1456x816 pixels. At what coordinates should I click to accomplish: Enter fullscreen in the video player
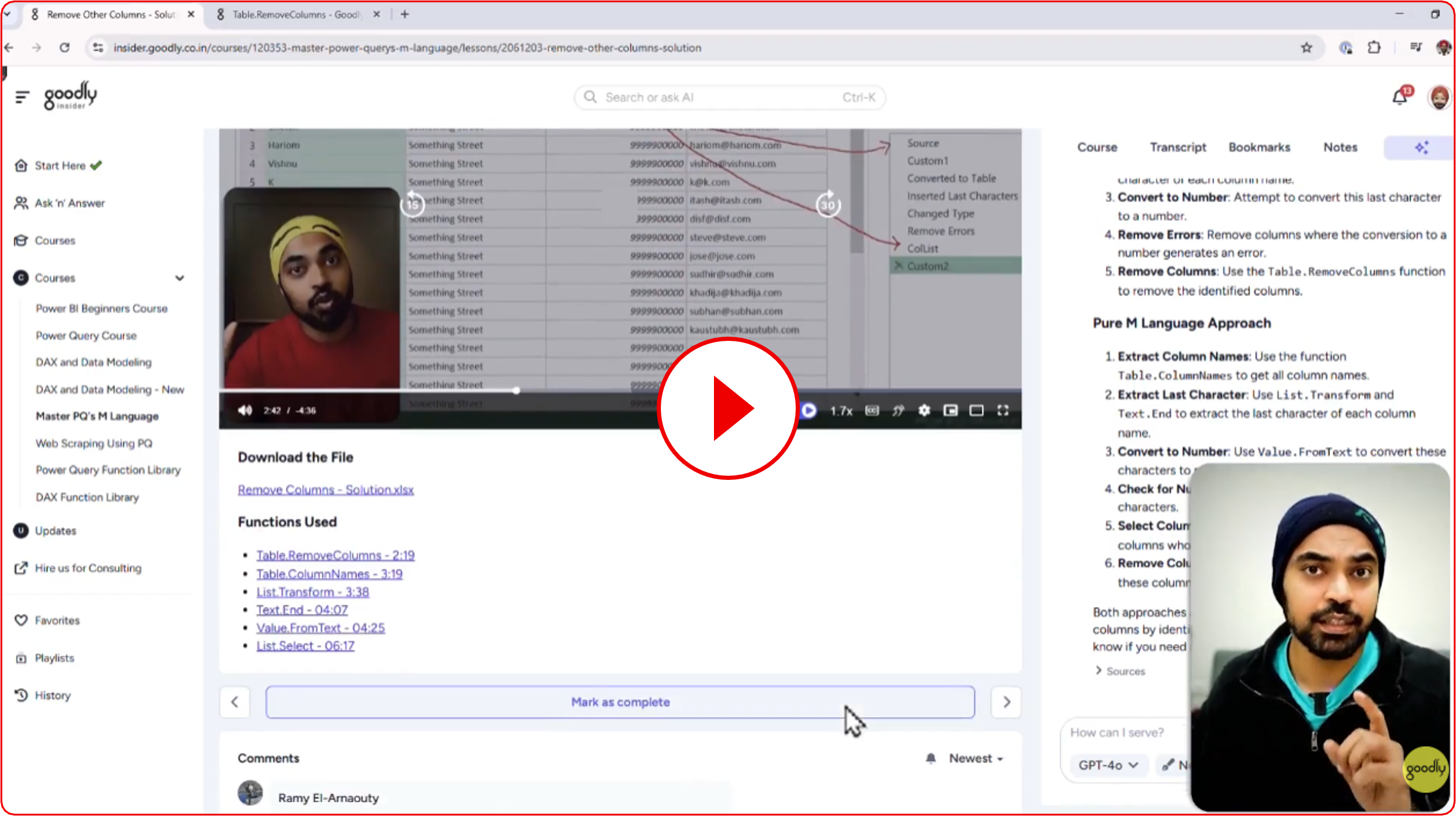[x=1003, y=410]
